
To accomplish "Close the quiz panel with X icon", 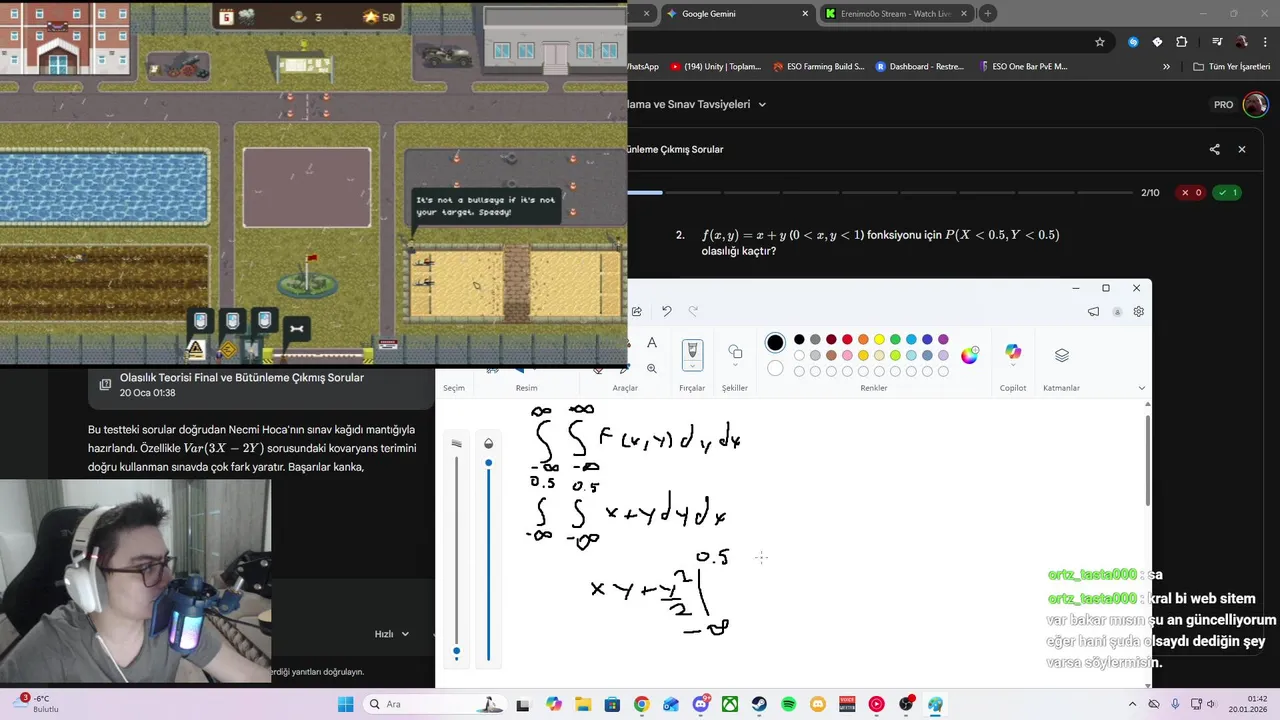I will [x=1242, y=149].
